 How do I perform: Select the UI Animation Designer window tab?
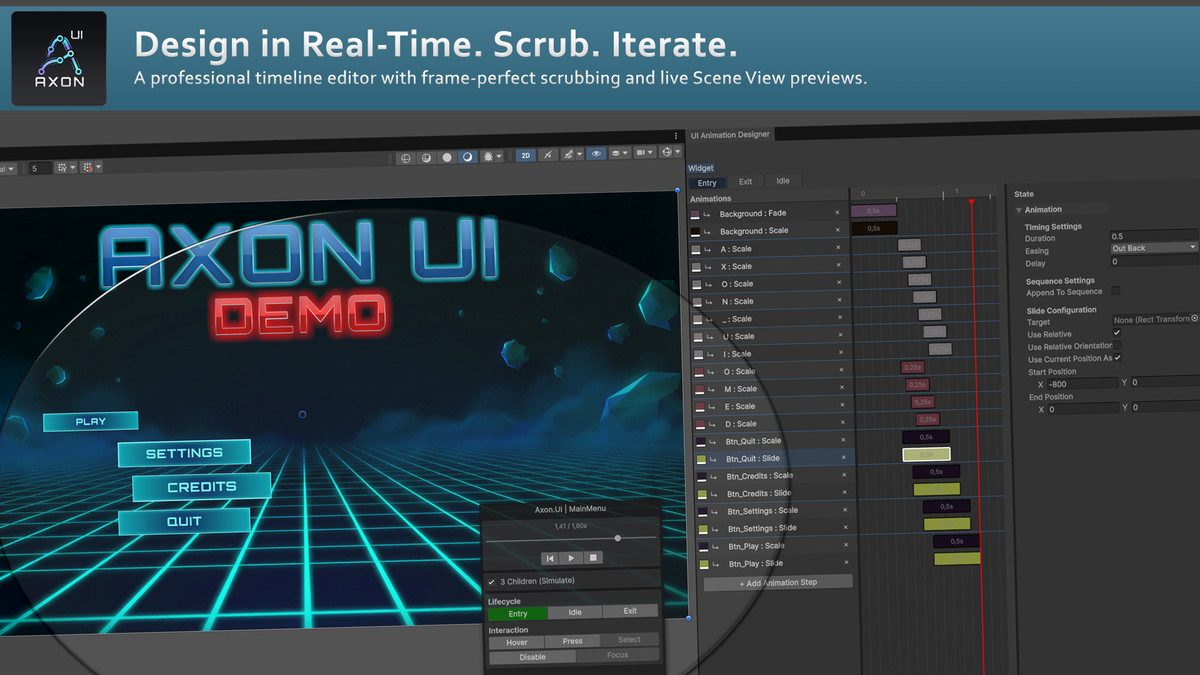click(730, 134)
